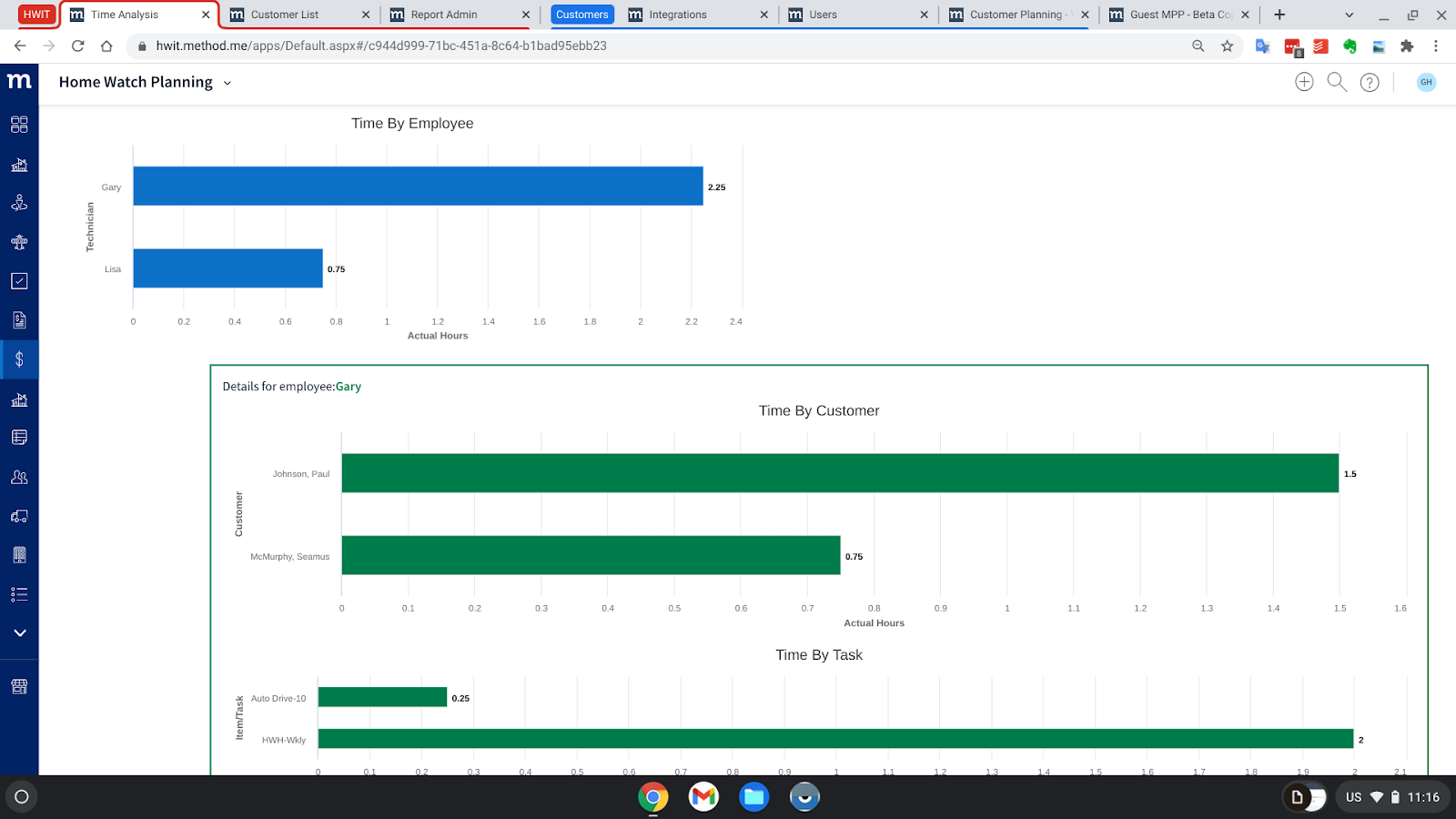
Task: Click the Johnson, Paul green bar
Action: [840, 473]
